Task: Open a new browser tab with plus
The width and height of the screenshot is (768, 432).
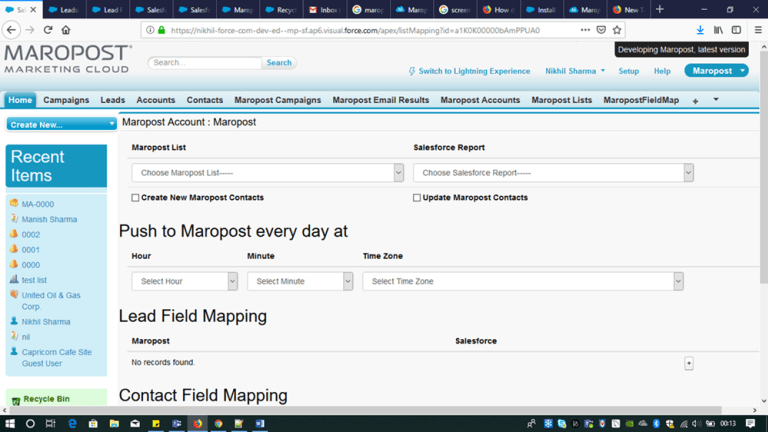Action: click(x=659, y=9)
